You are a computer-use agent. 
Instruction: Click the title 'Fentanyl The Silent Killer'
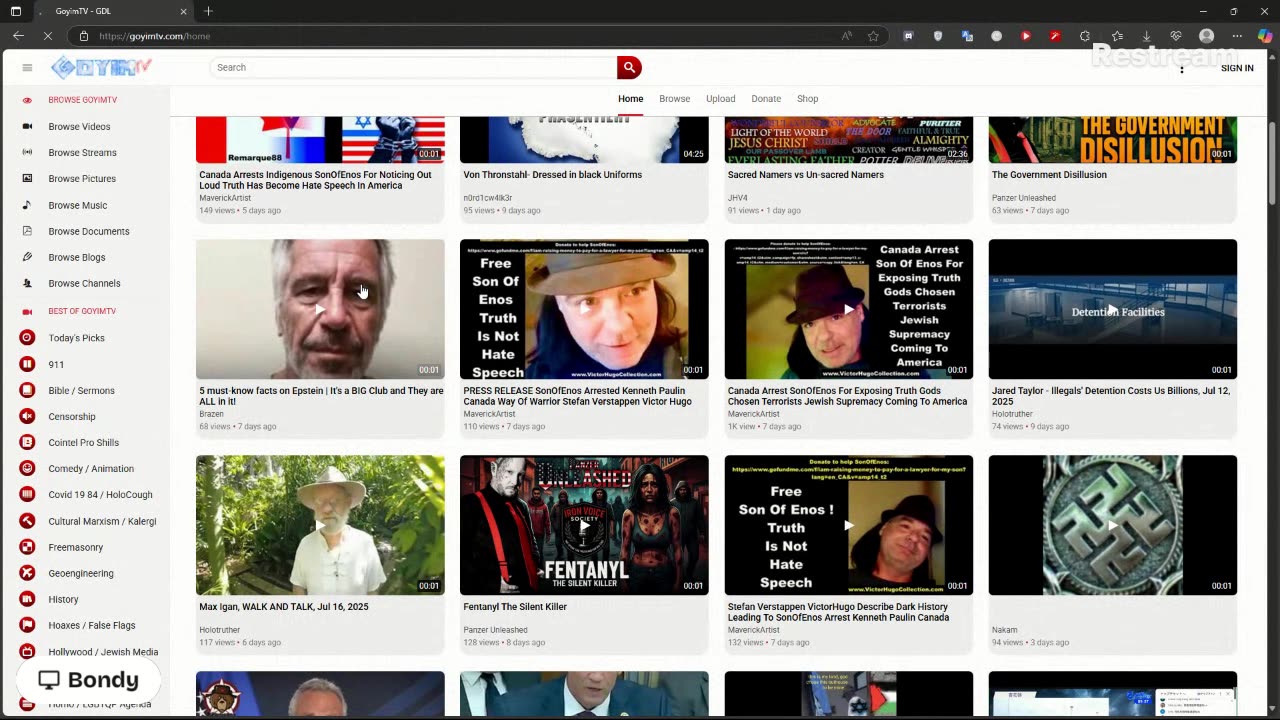pos(515,607)
